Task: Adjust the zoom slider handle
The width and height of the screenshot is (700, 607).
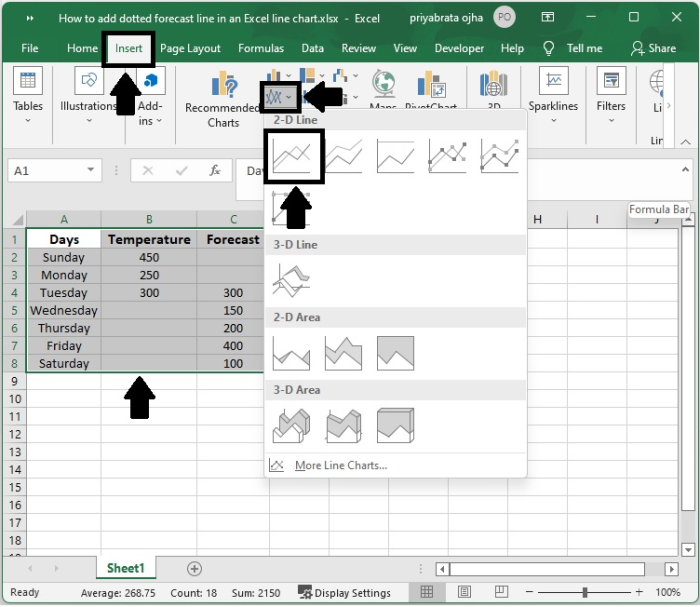Action: pos(585,592)
